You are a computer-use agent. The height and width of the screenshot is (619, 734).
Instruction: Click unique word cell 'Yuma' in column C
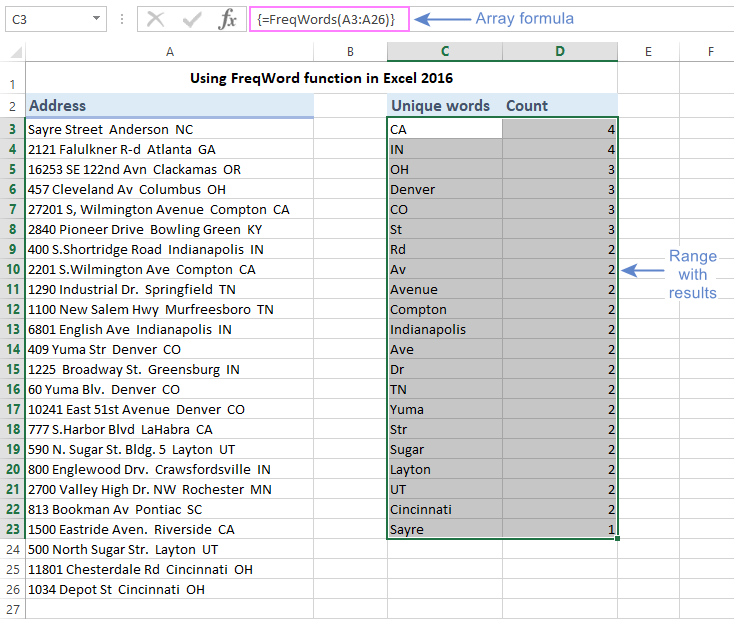coord(445,409)
